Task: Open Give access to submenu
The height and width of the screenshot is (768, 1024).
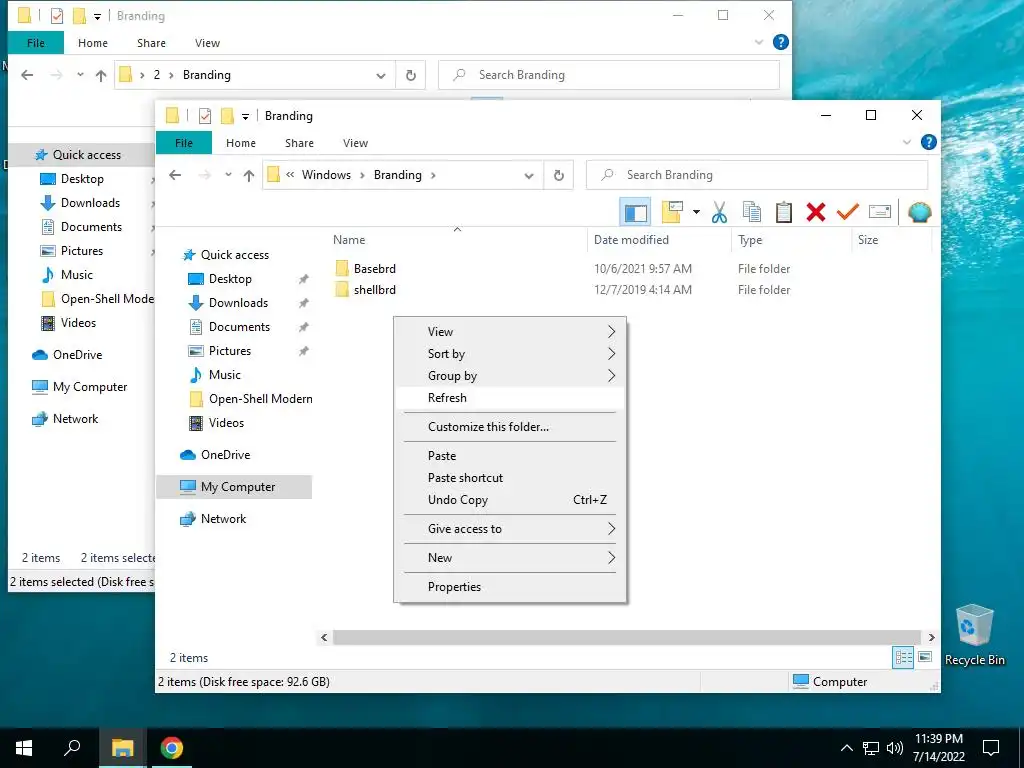Action: pyautogui.click(x=510, y=529)
